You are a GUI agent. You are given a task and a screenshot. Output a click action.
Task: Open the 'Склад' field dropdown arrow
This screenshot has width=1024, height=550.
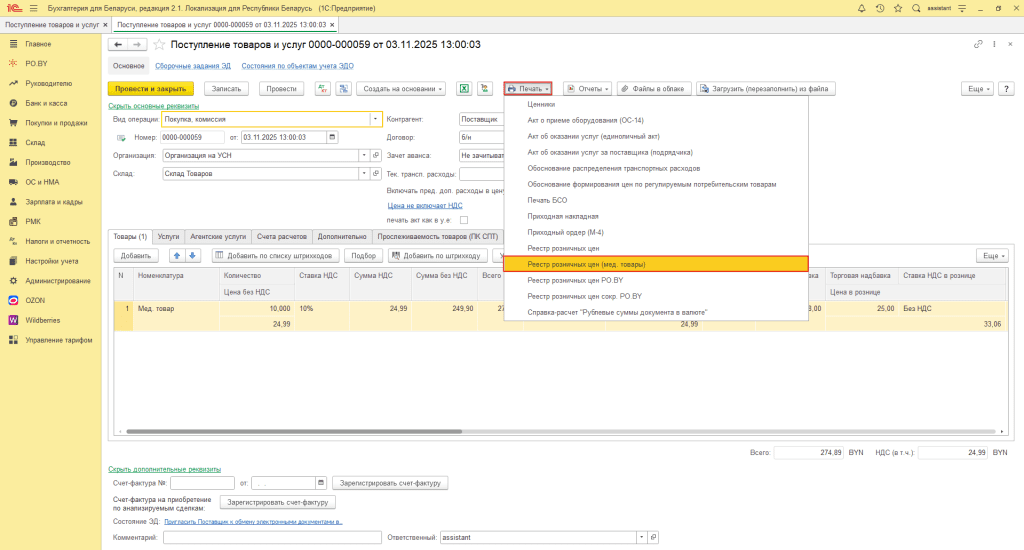[364, 173]
